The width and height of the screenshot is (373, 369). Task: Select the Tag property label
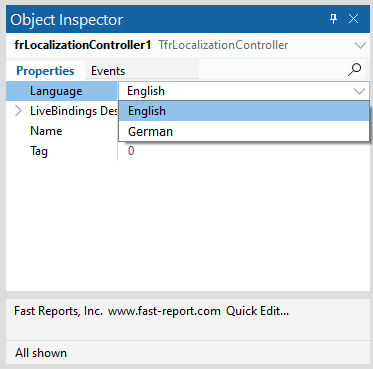[39, 151]
